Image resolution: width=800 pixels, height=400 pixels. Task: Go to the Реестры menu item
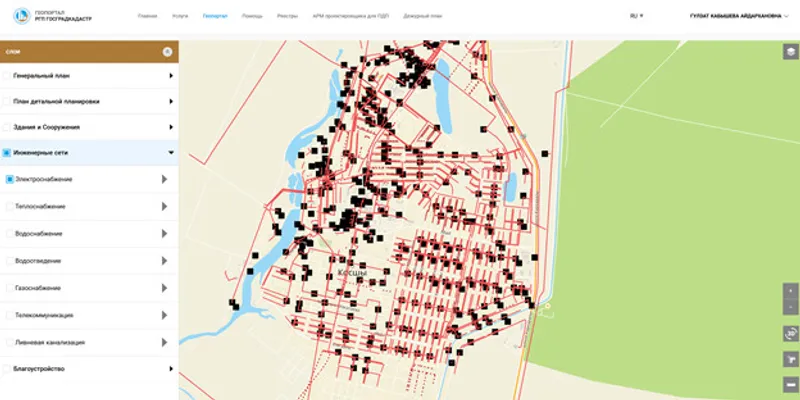287,17
